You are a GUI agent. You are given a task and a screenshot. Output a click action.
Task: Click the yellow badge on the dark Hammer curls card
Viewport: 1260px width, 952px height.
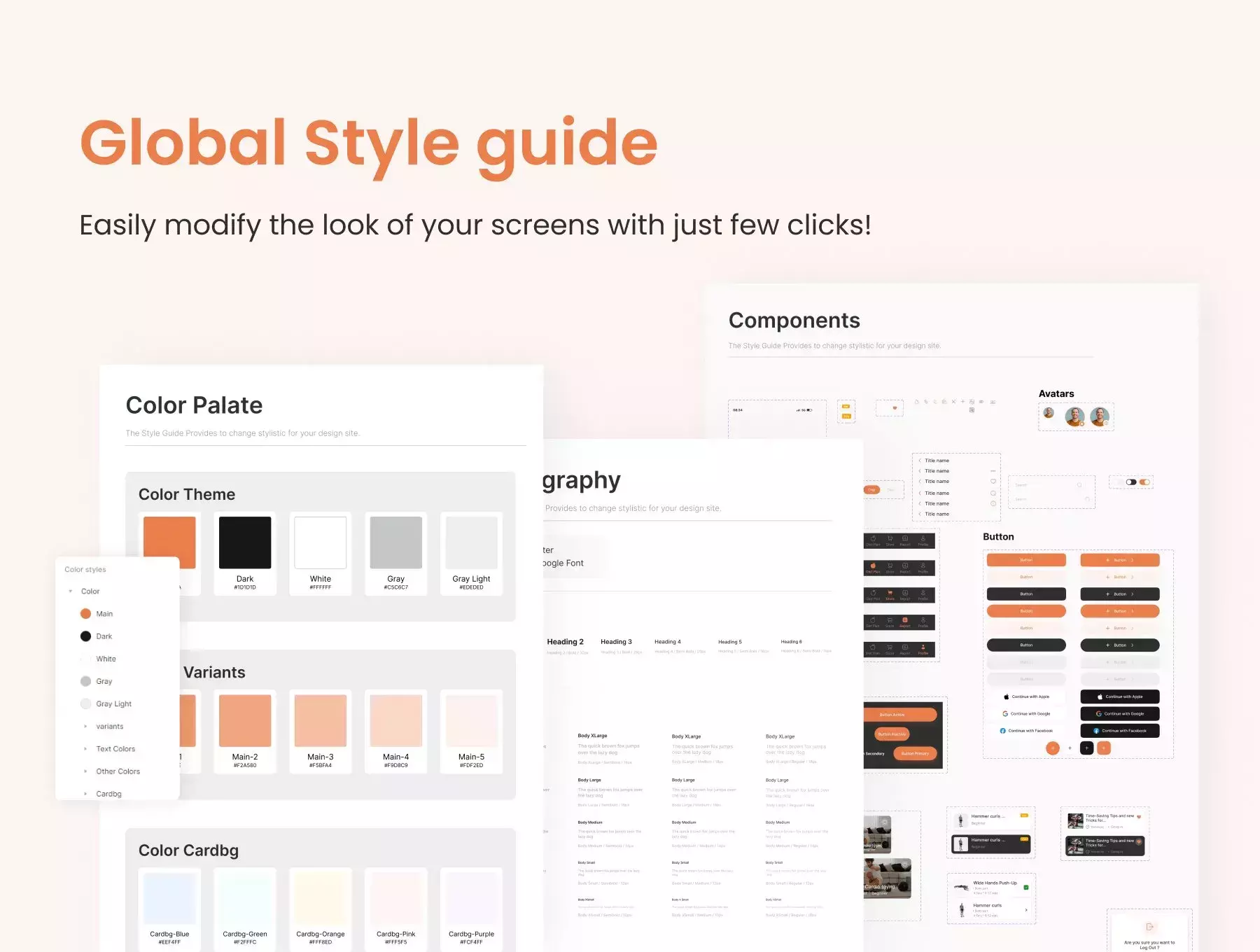[1024, 839]
